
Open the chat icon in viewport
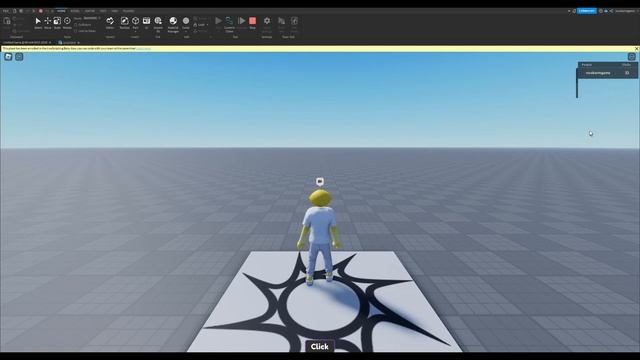pos(19,57)
